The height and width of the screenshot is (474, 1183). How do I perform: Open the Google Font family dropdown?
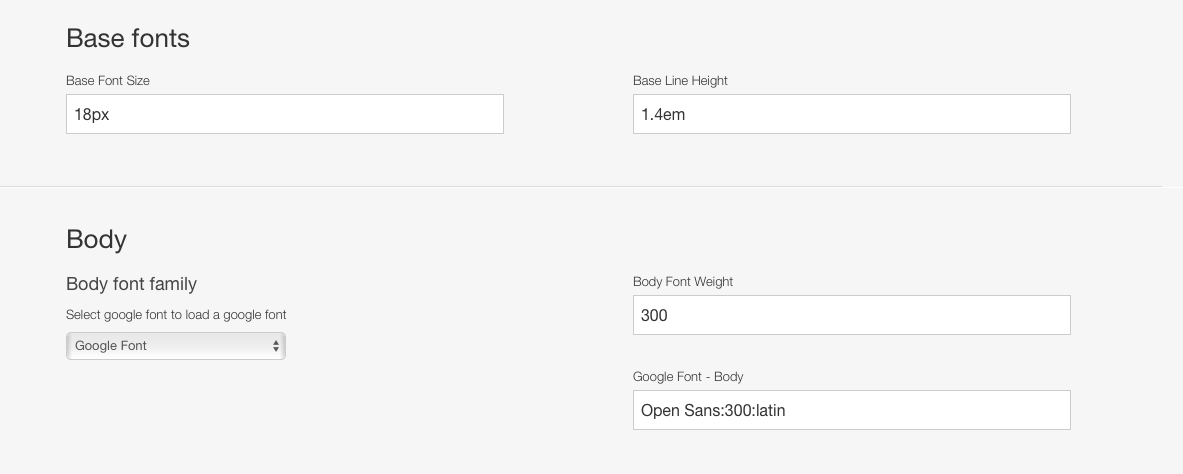[176, 346]
